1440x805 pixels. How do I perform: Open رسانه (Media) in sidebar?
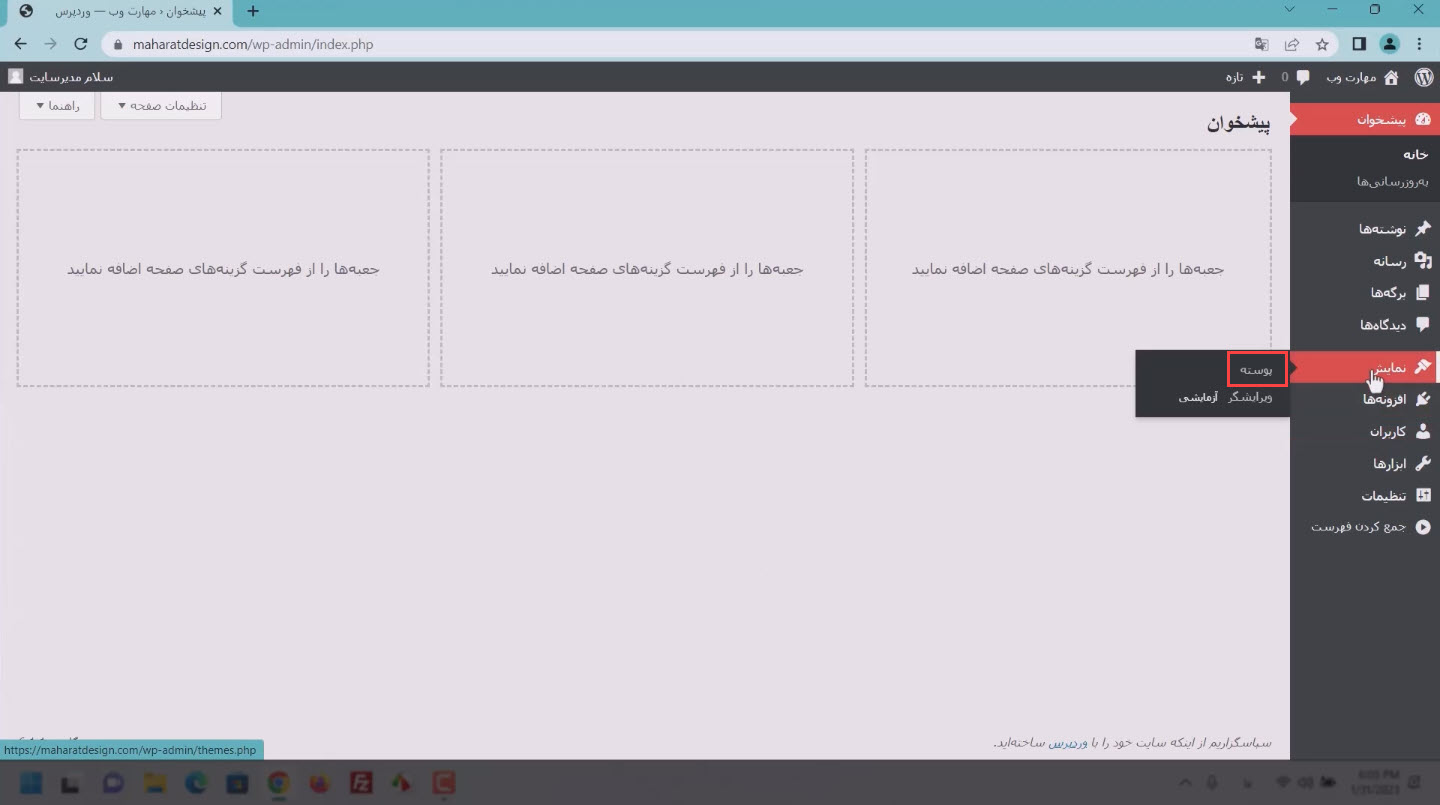[x=1364, y=261]
